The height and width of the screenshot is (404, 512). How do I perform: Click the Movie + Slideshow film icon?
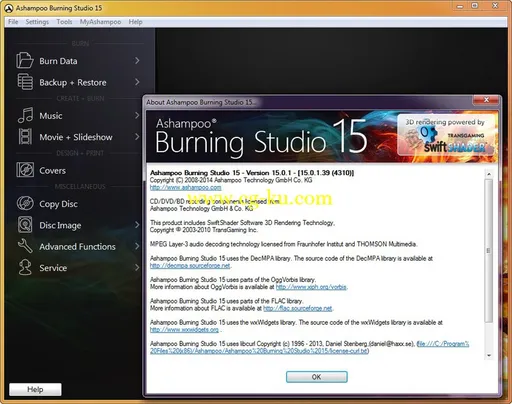(x=25, y=137)
